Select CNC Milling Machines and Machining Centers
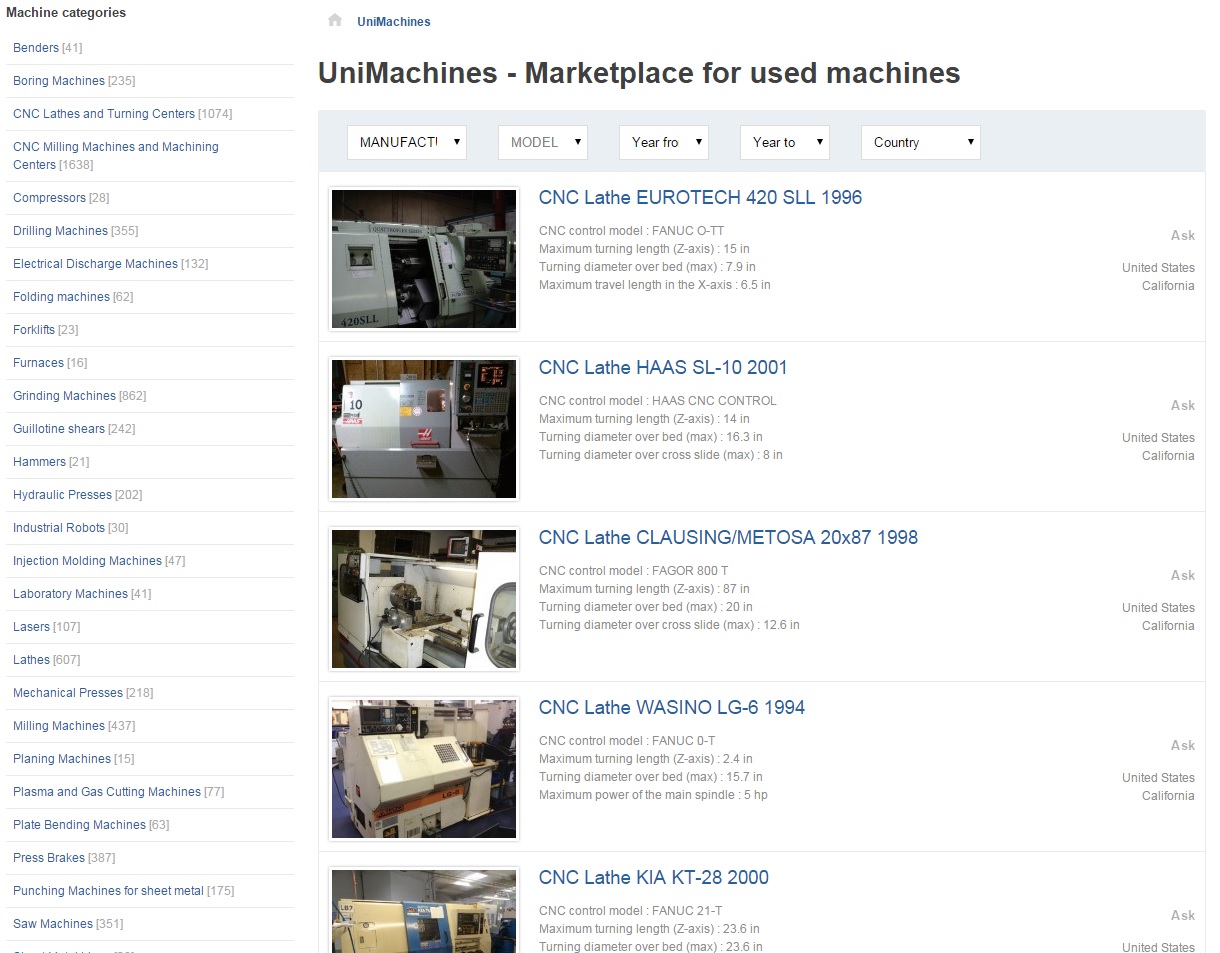Image resolution: width=1220 pixels, height=953 pixels. click(x=116, y=155)
